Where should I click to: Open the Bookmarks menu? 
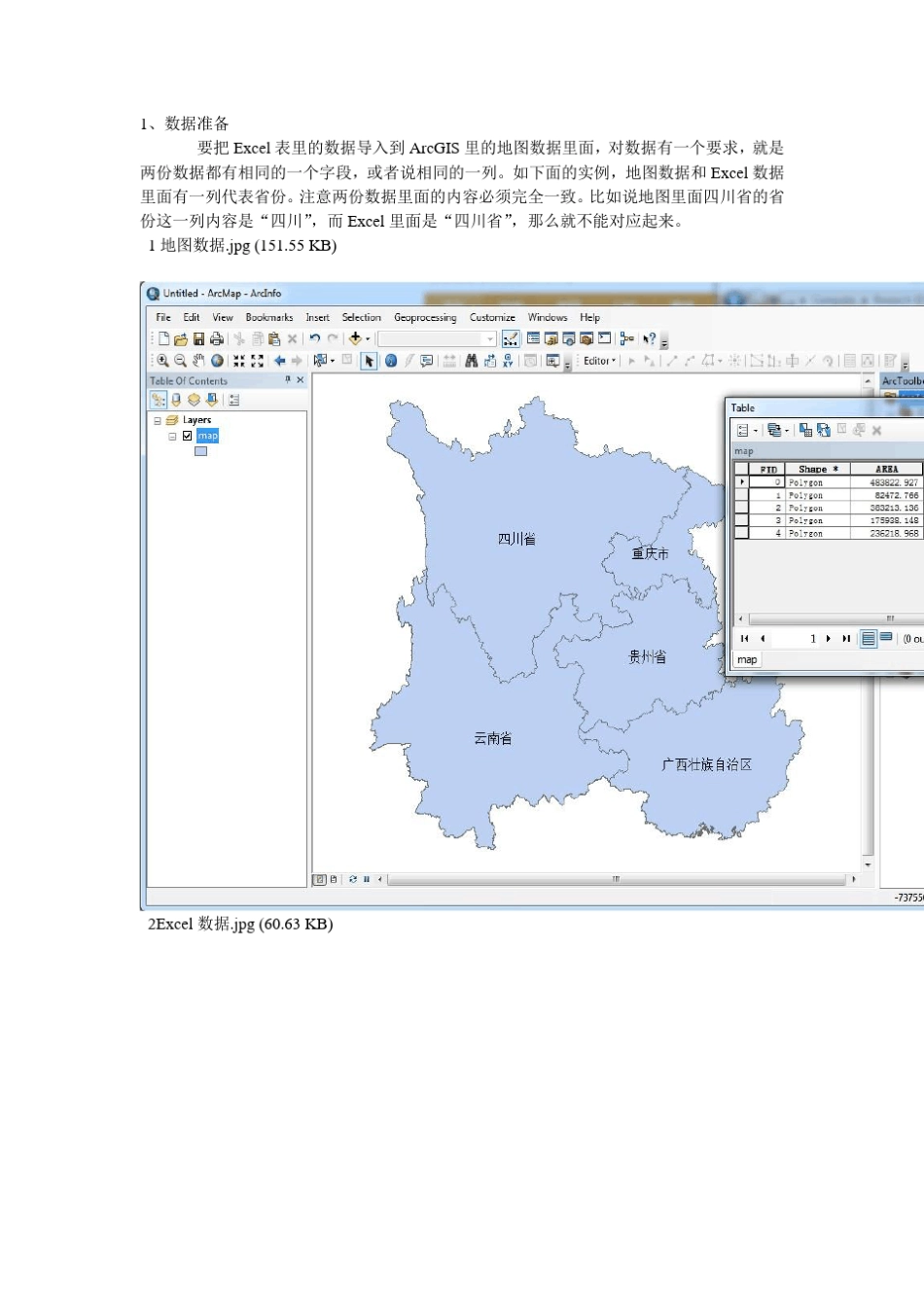pyautogui.click(x=269, y=317)
